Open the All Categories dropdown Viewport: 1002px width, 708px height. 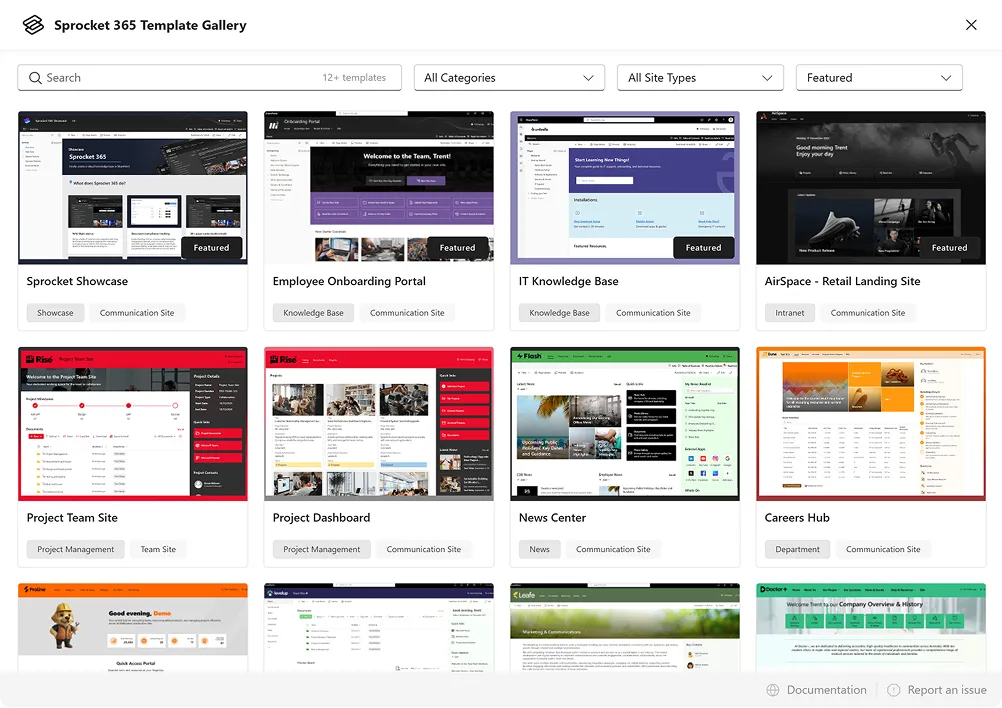pos(509,78)
